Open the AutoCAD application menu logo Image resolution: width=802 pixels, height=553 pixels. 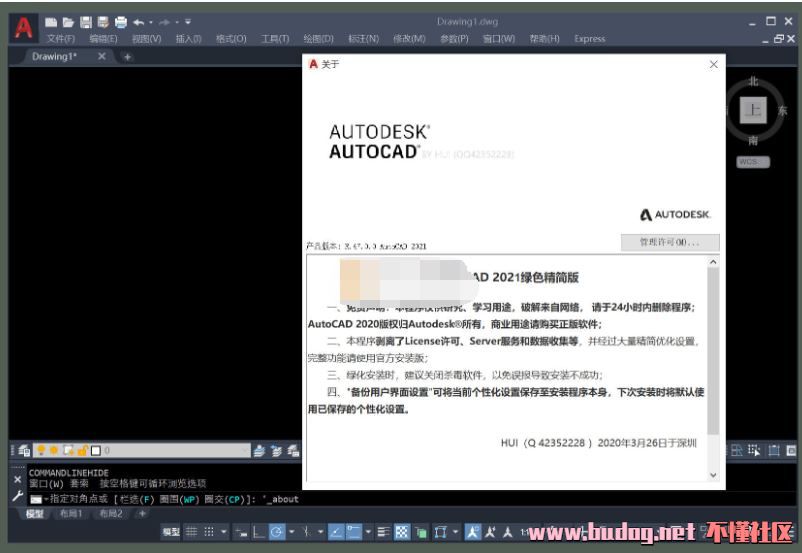click(x=23, y=28)
